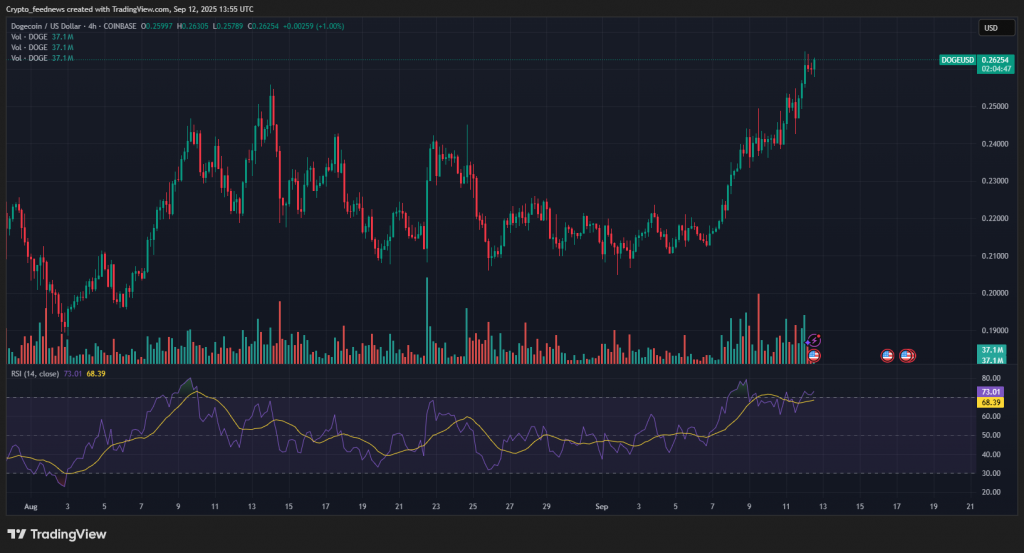Click the latest green candle at the chart's peak
Image resolution: width=1024 pixels, height=553 pixels.
pos(815,66)
